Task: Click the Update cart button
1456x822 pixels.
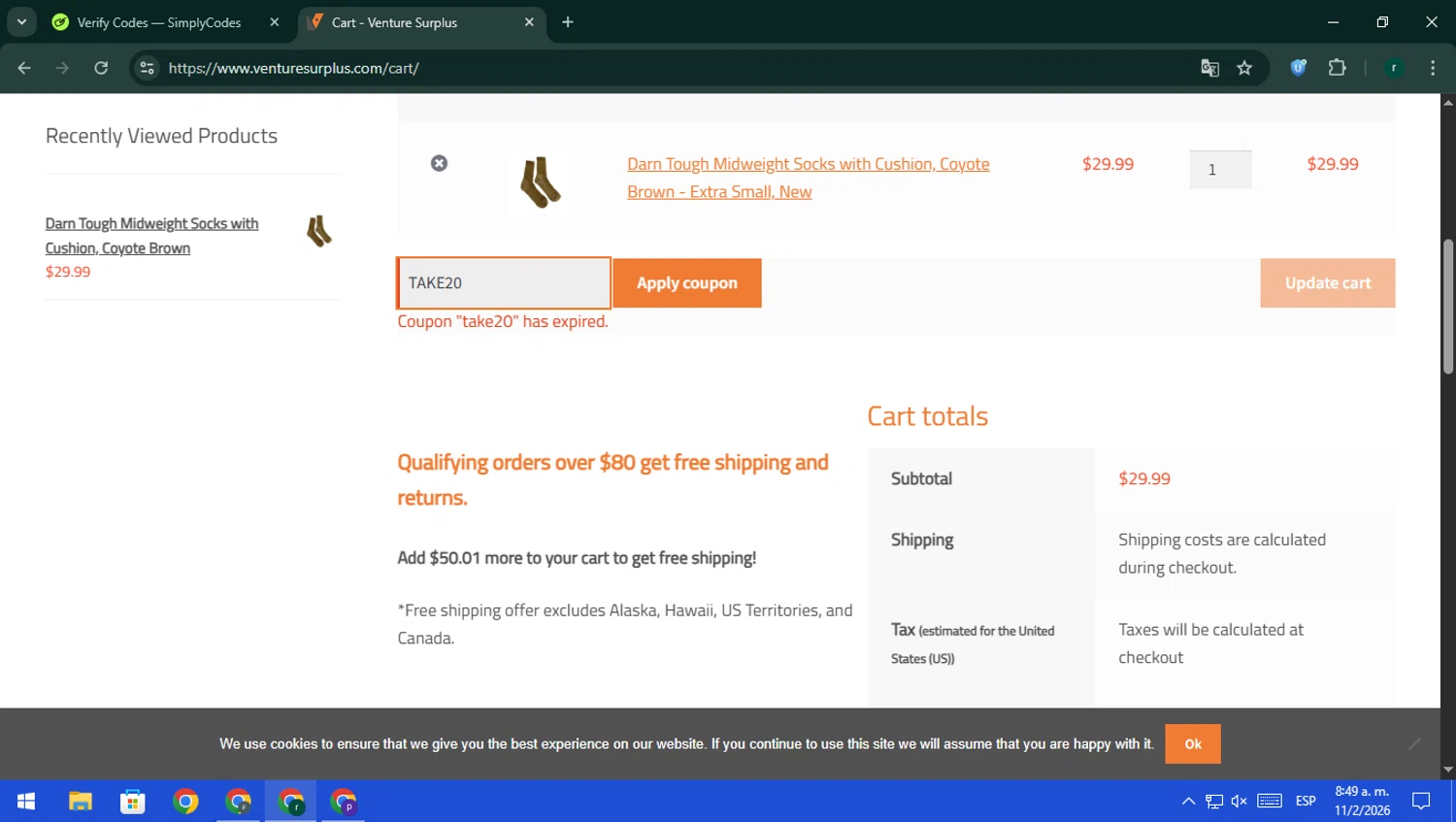Action: (x=1328, y=282)
